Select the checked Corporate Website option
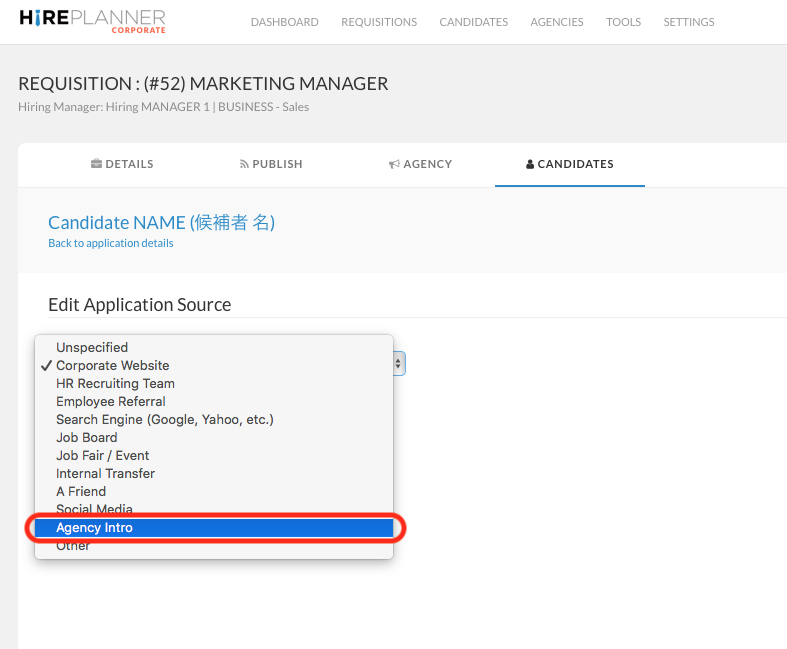787x649 pixels. pos(112,365)
